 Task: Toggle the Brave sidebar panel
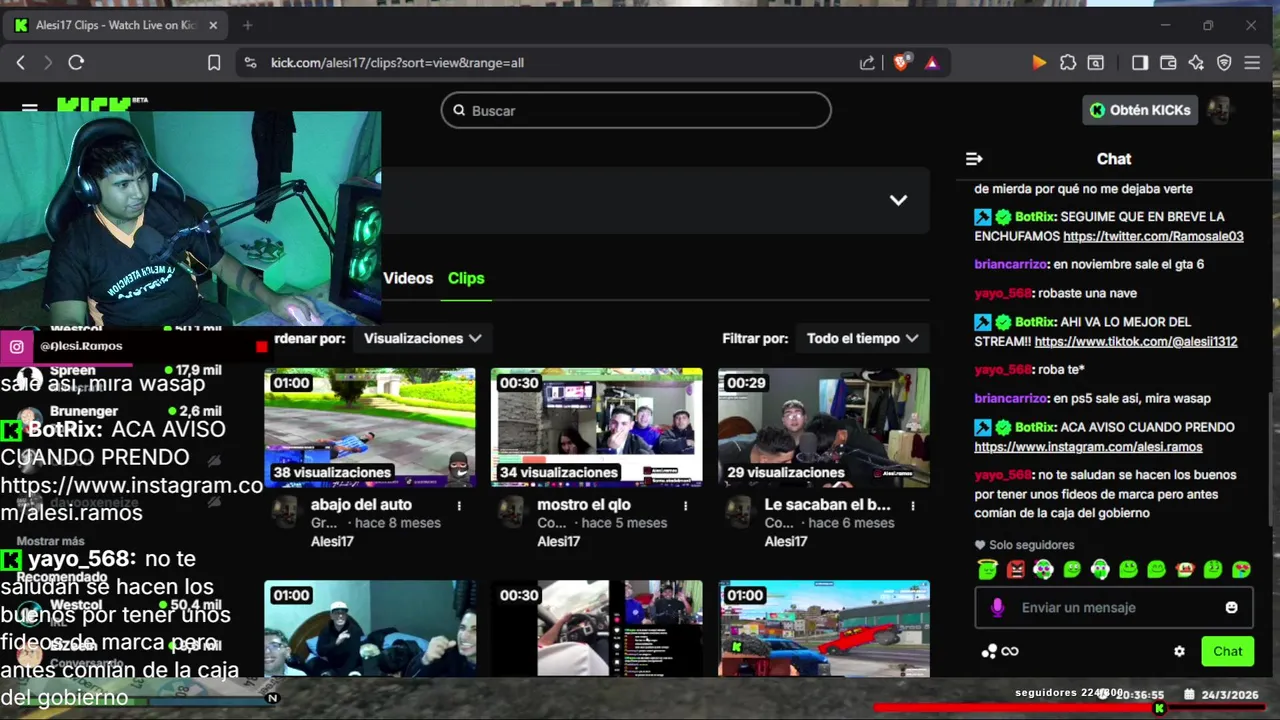tap(1140, 63)
